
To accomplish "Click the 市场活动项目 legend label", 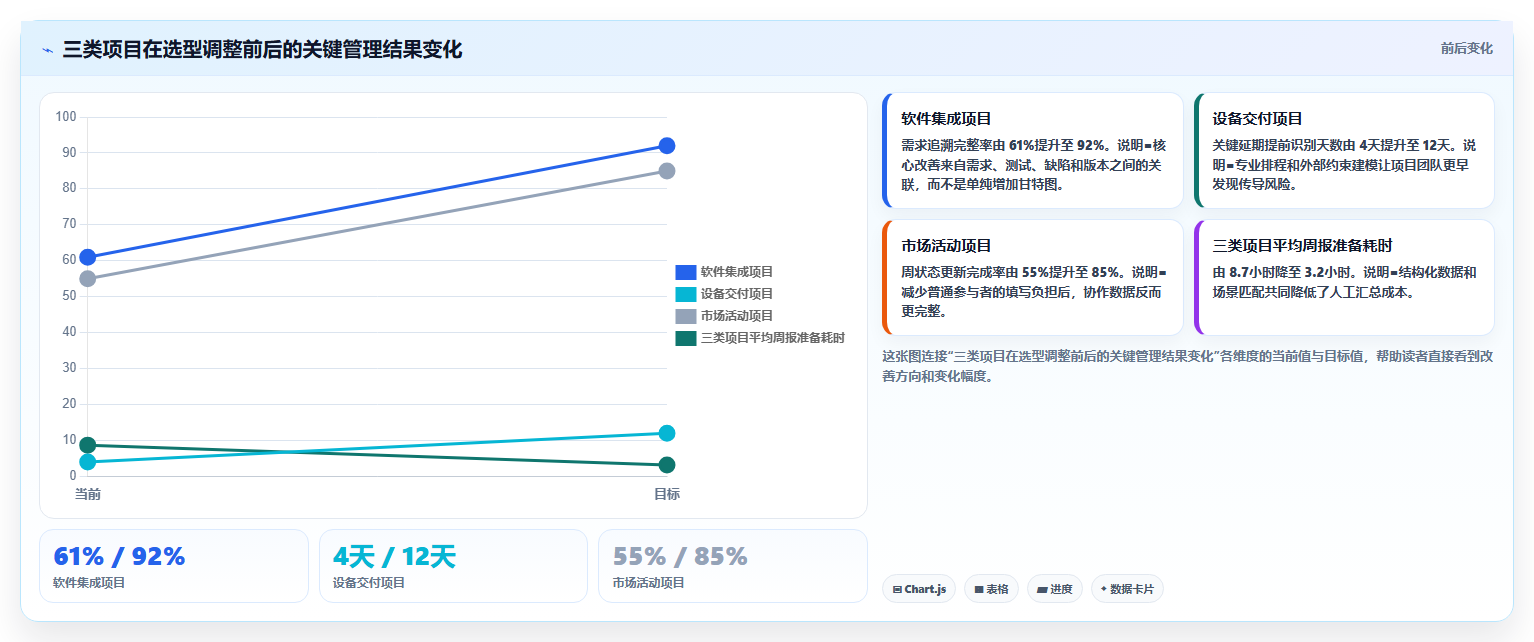I will (737, 316).
